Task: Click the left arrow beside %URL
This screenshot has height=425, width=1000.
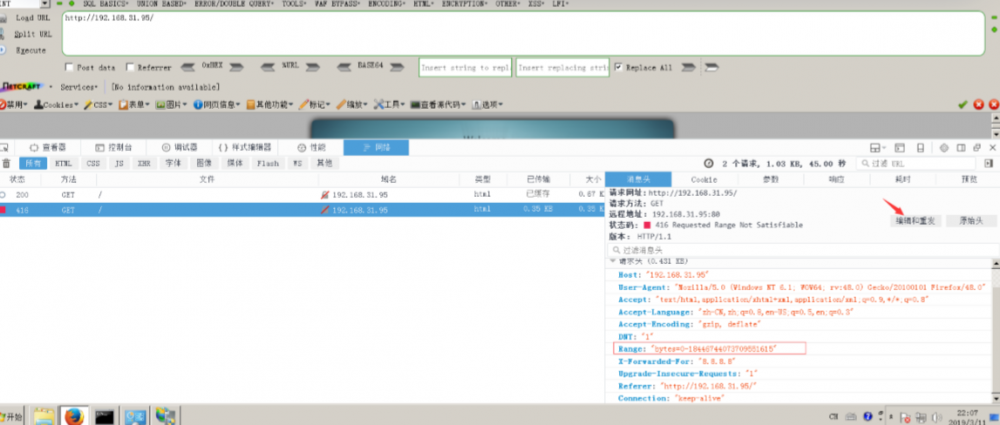Action: 268,67
